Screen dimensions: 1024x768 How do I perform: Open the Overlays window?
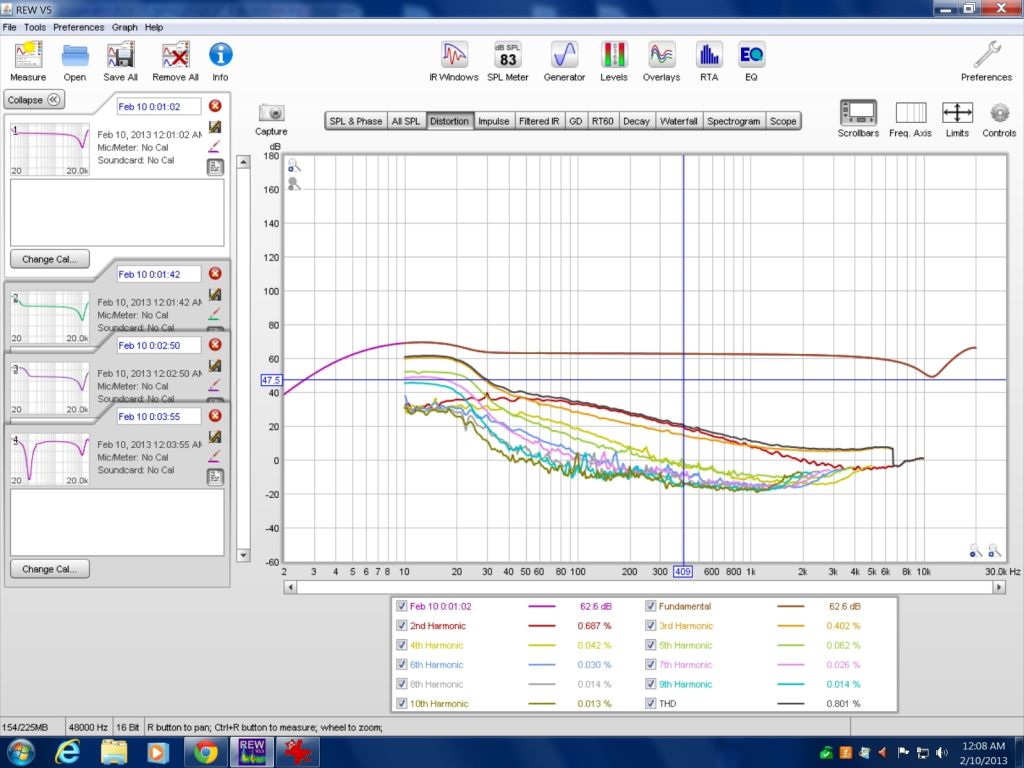pyautogui.click(x=662, y=55)
